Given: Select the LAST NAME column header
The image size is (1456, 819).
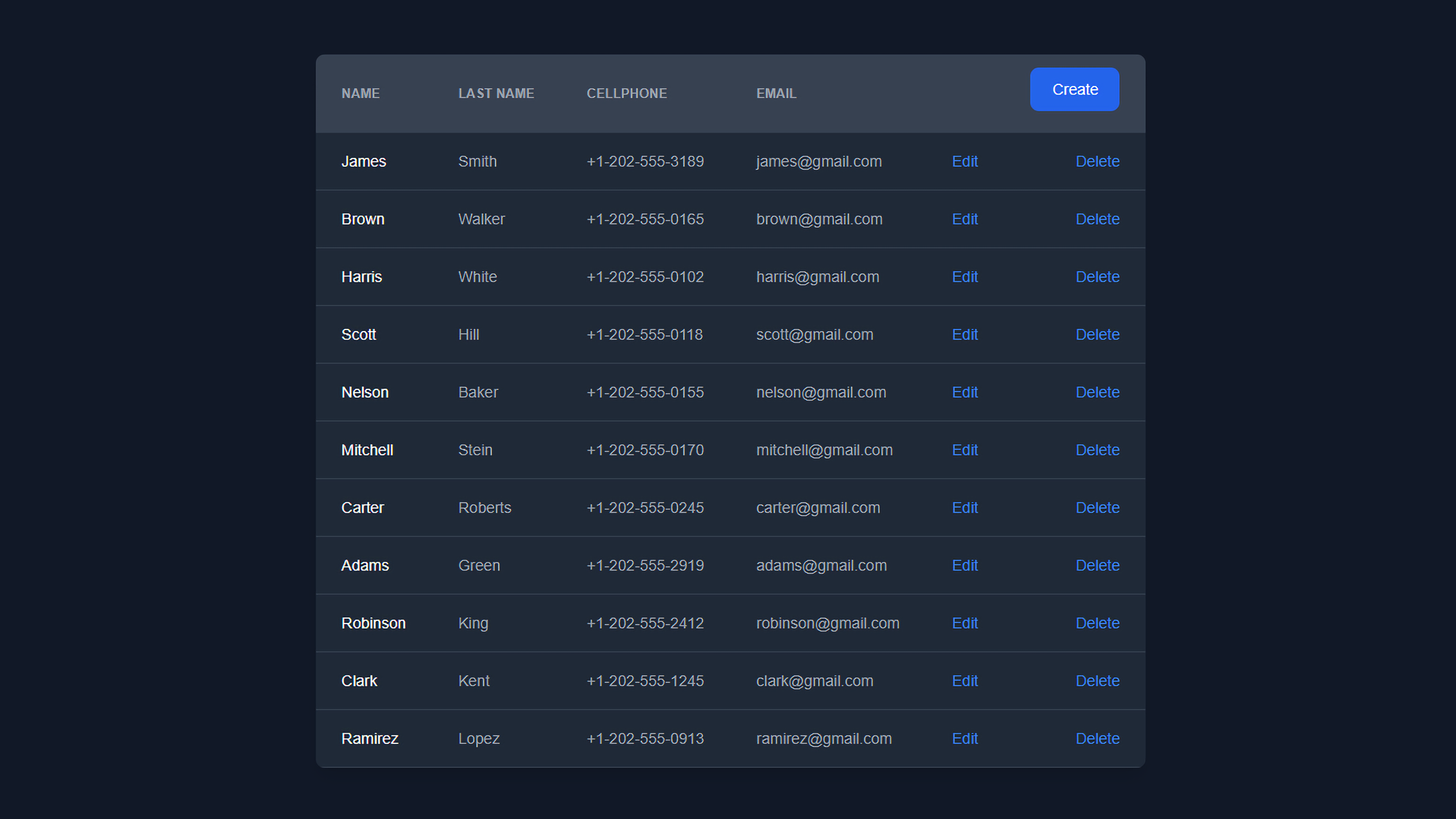Looking at the screenshot, I should click(x=496, y=93).
